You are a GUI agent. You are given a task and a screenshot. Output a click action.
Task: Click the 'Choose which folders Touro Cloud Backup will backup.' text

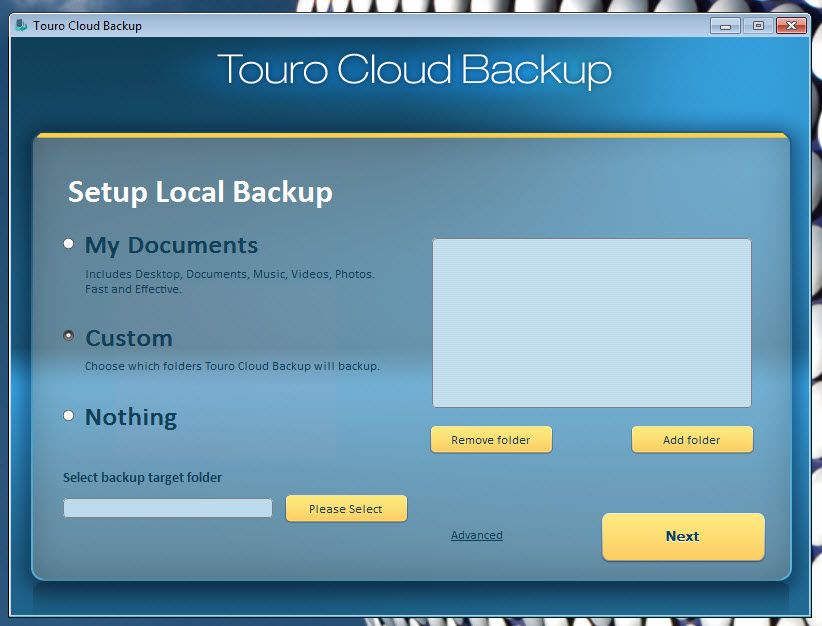232,366
